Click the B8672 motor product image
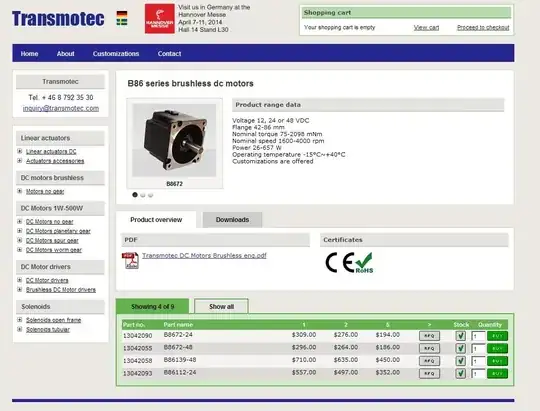Screen dimensions: 540x411 pos(174,140)
